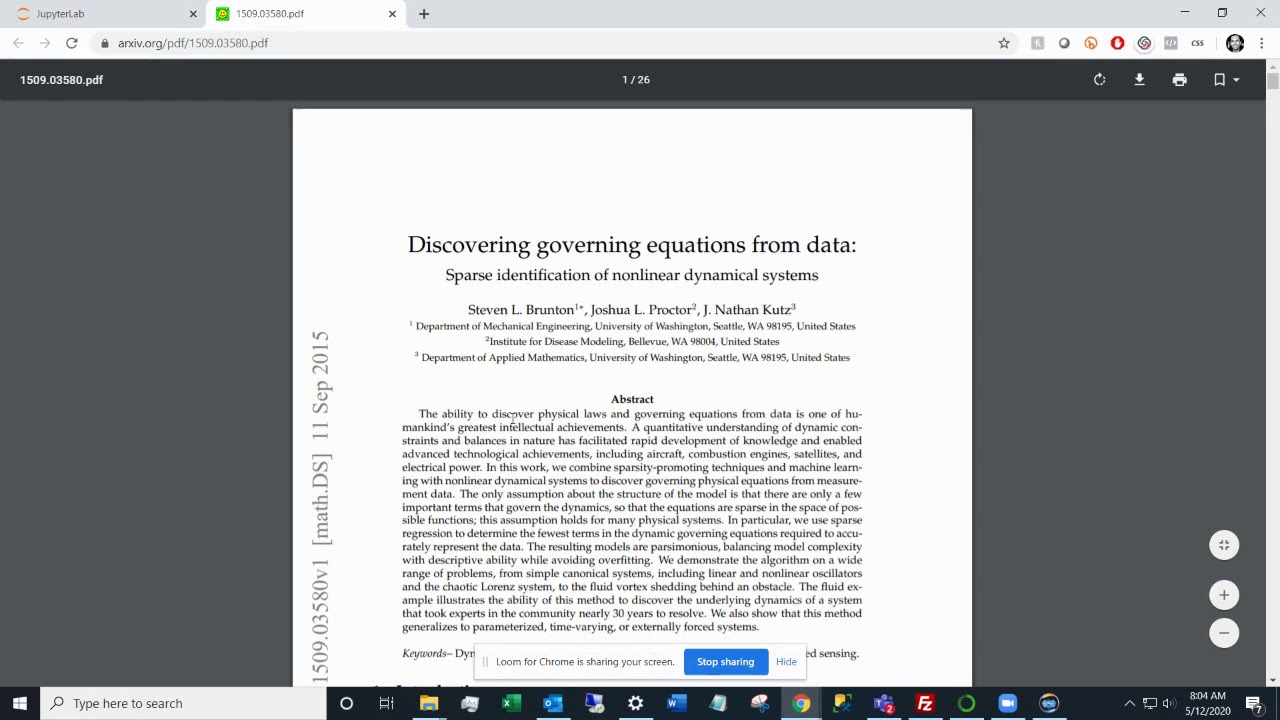Open Settings gear on taskbar

click(635, 703)
